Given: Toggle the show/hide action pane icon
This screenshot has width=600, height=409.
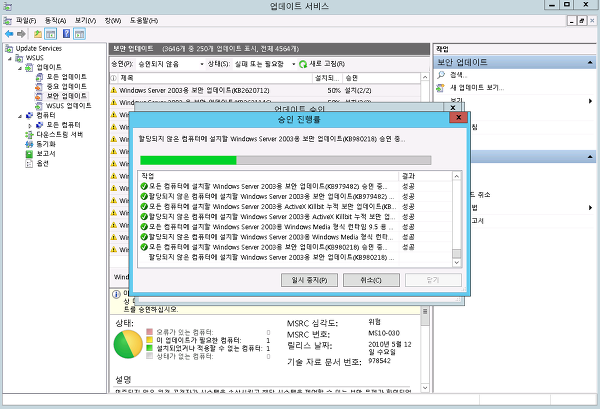Looking at the screenshot, I should (79, 34).
